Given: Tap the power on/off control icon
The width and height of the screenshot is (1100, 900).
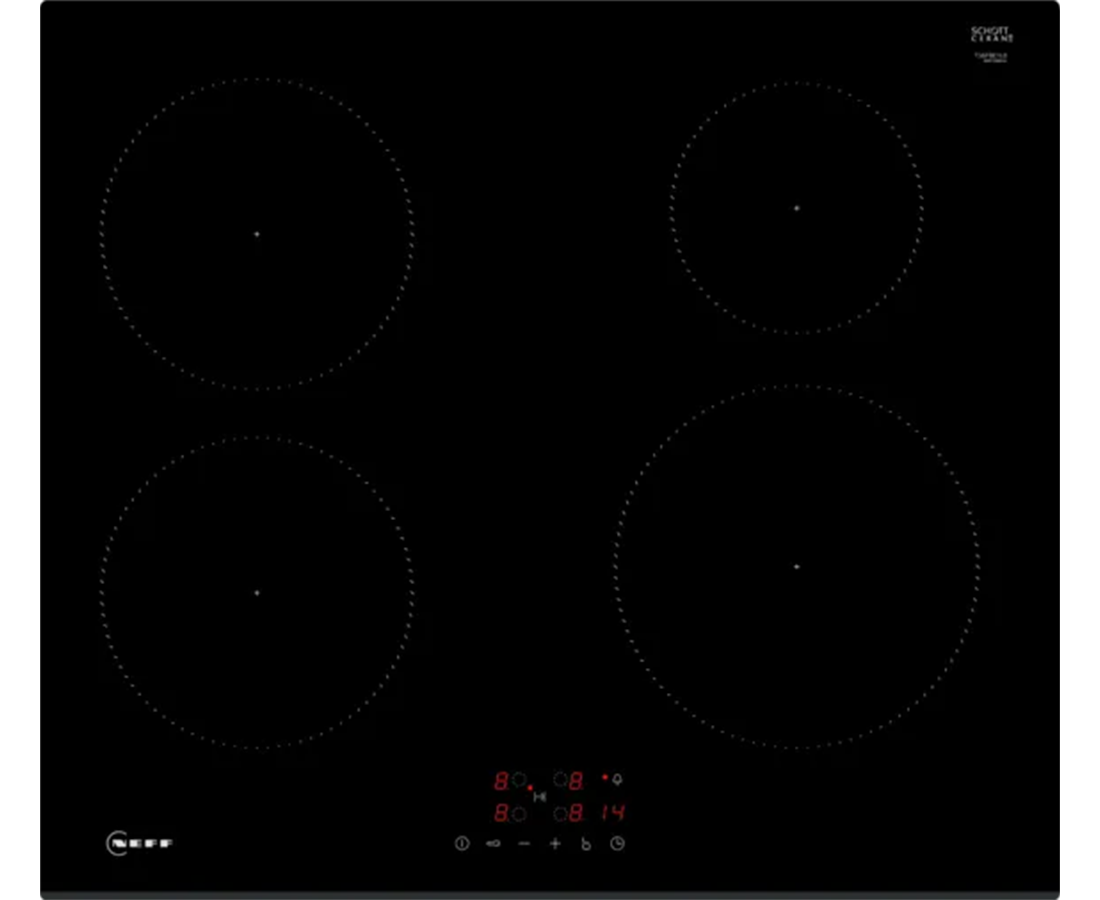Looking at the screenshot, I should 461,843.
